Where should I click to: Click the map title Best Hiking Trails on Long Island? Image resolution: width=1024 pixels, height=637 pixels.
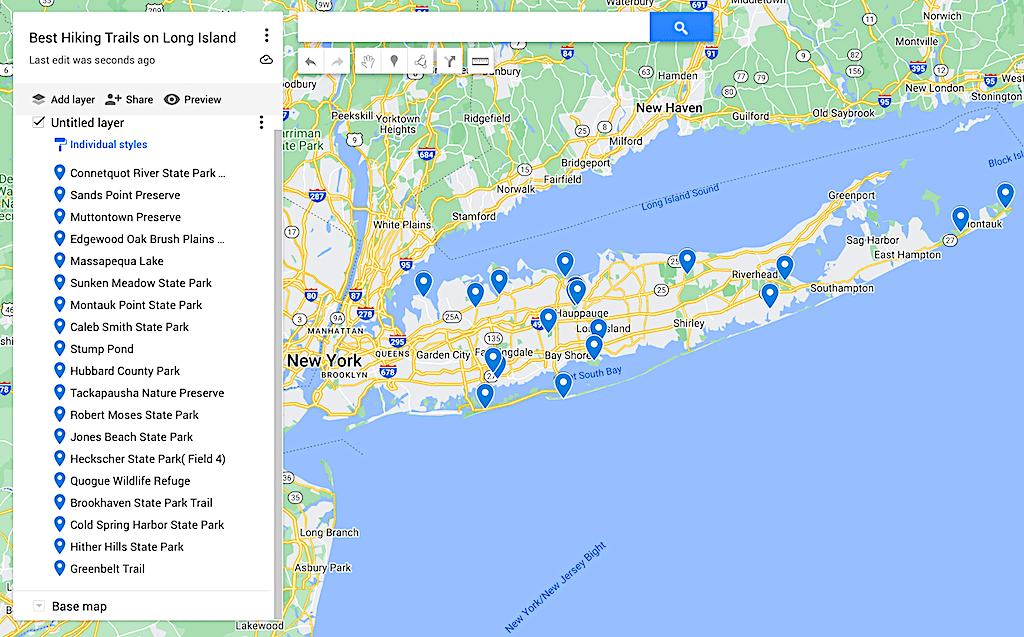pos(133,38)
